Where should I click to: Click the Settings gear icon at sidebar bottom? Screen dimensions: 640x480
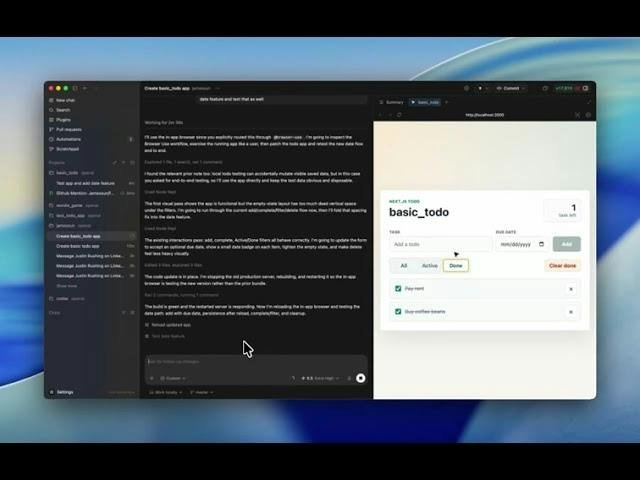51,392
